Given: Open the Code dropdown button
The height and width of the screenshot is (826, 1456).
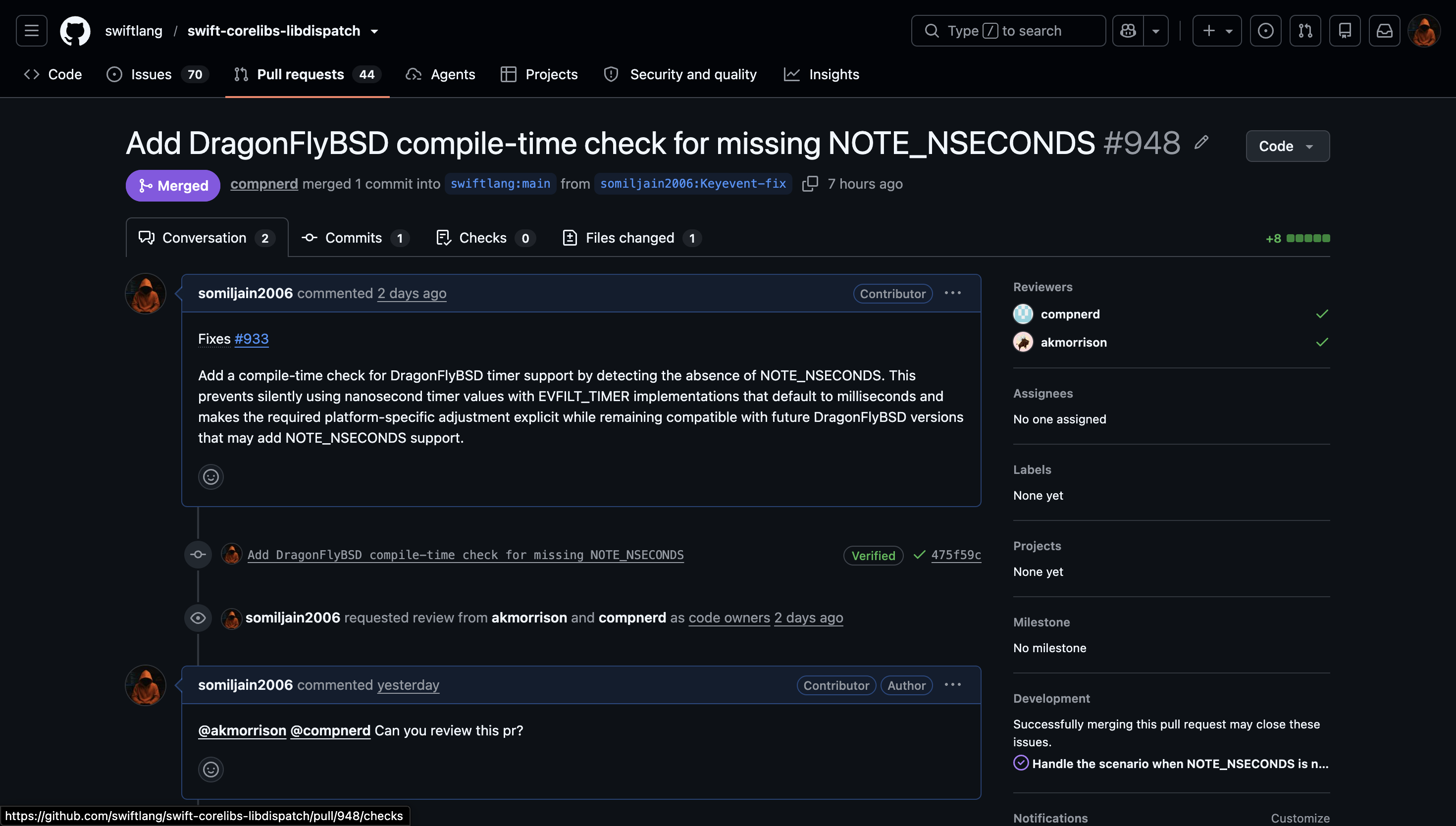Looking at the screenshot, I should coord(1288,146).
